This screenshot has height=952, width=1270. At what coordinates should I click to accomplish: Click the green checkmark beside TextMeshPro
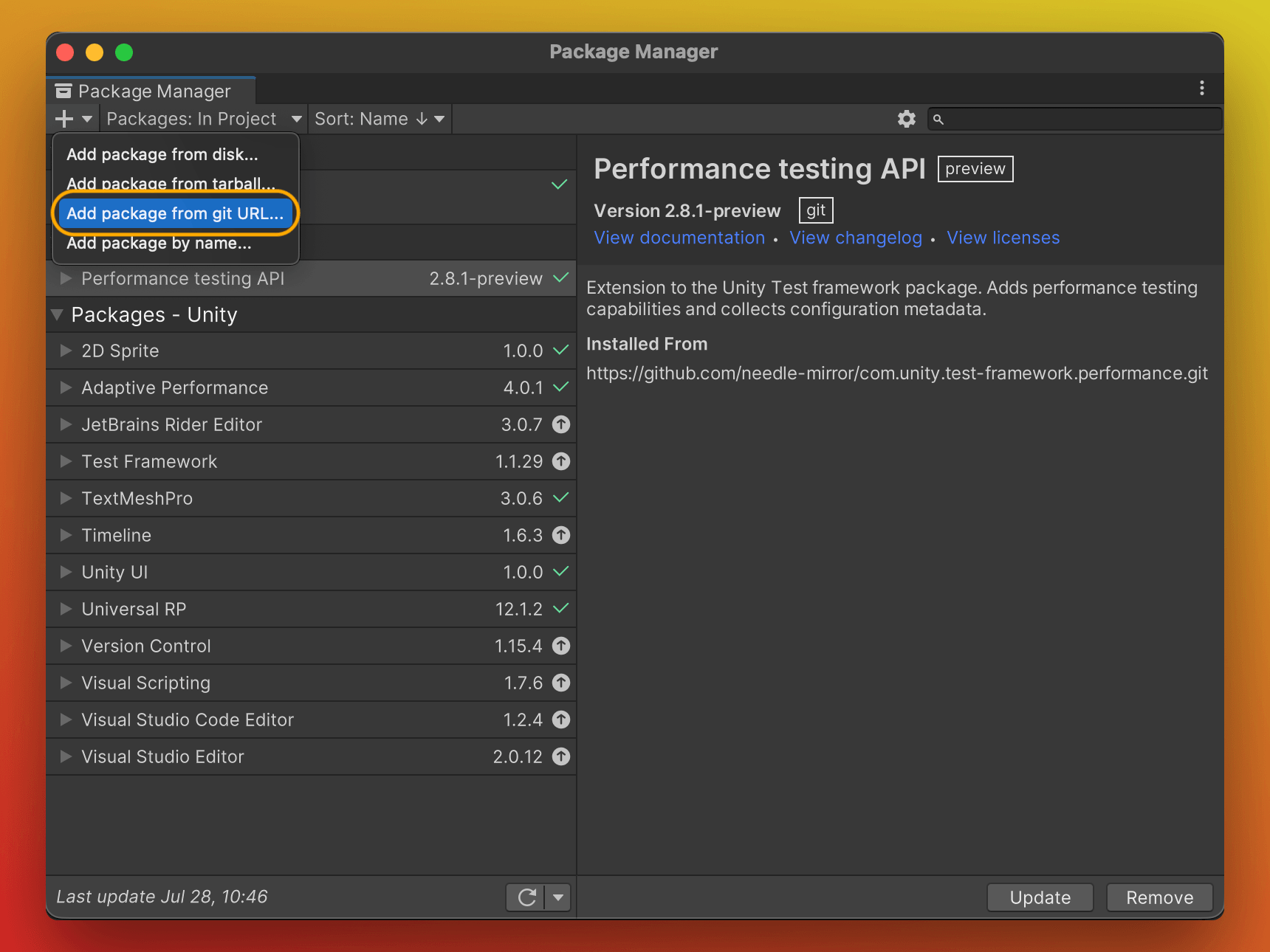[x=560, y=498]
